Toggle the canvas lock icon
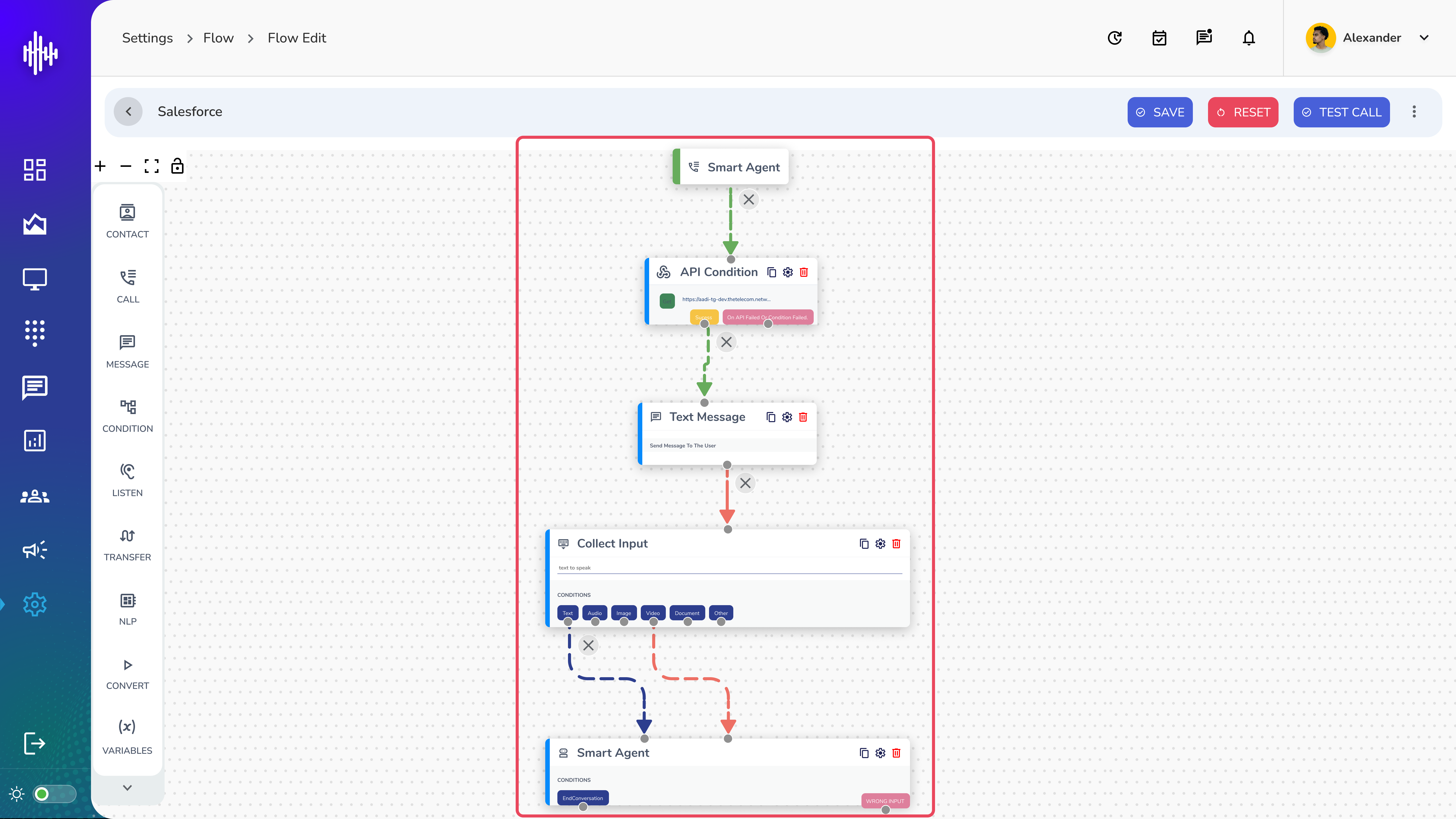The width and height of the screenshot is (1456, 819). coord(177,166)
